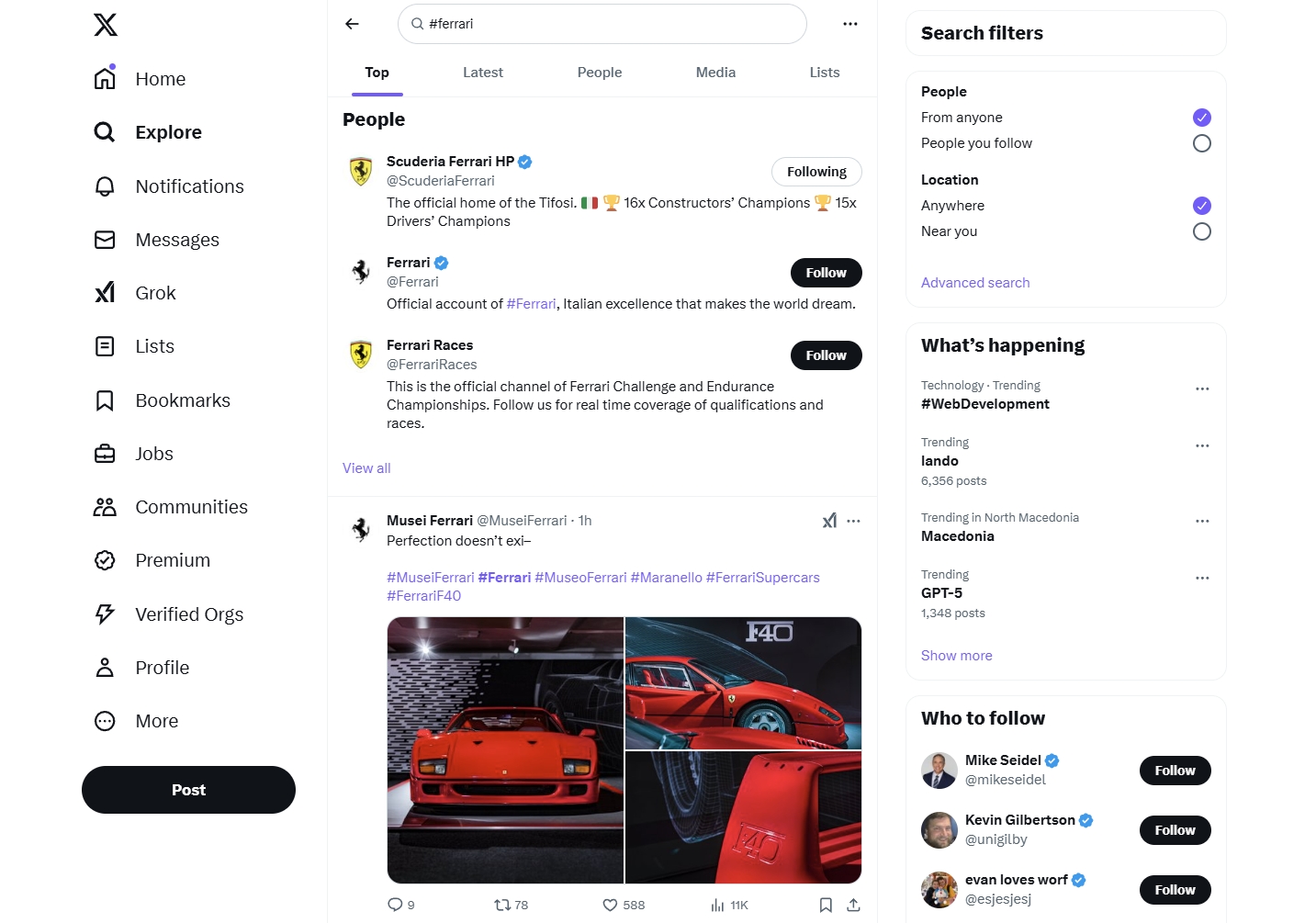The image size is (1316, 923).
Task: Click the search input containing #ferrari
Action: tap(602, 23)
